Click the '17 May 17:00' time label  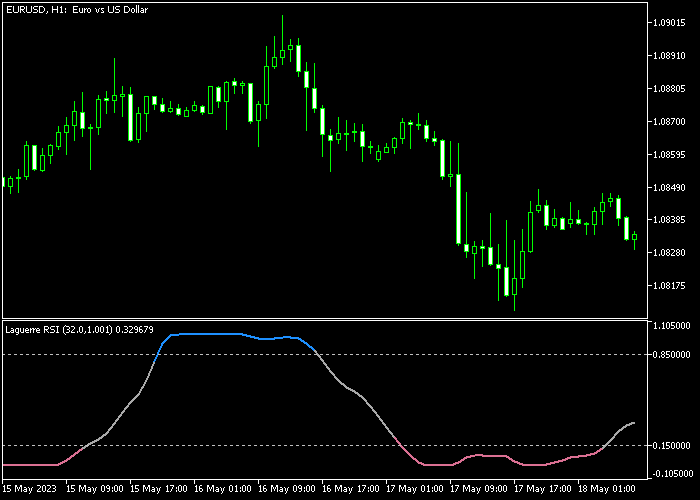pyautogui.click(x=542, y=488)
